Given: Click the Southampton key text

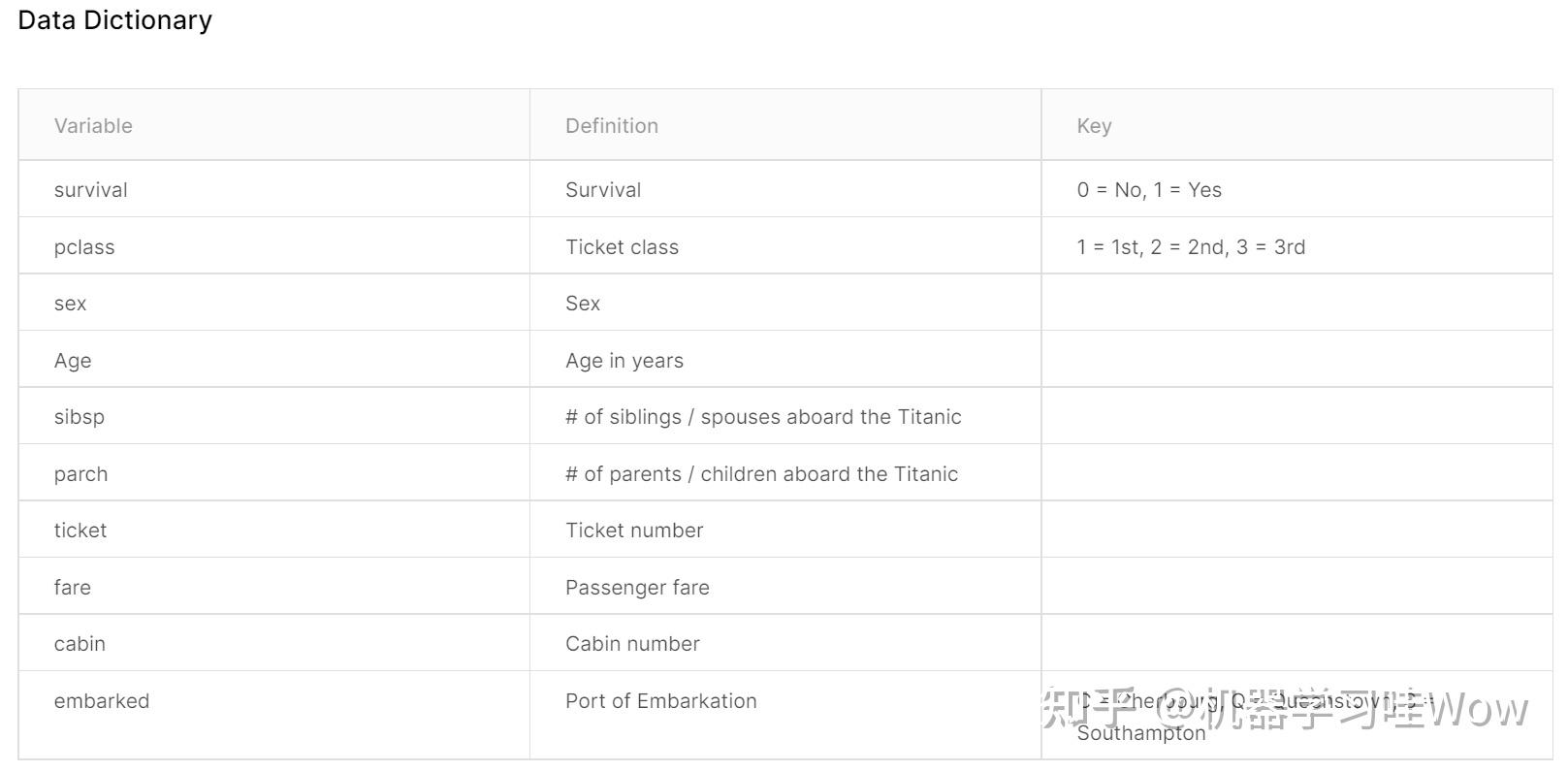Looking at the screenshot, I should [1140, 734].
